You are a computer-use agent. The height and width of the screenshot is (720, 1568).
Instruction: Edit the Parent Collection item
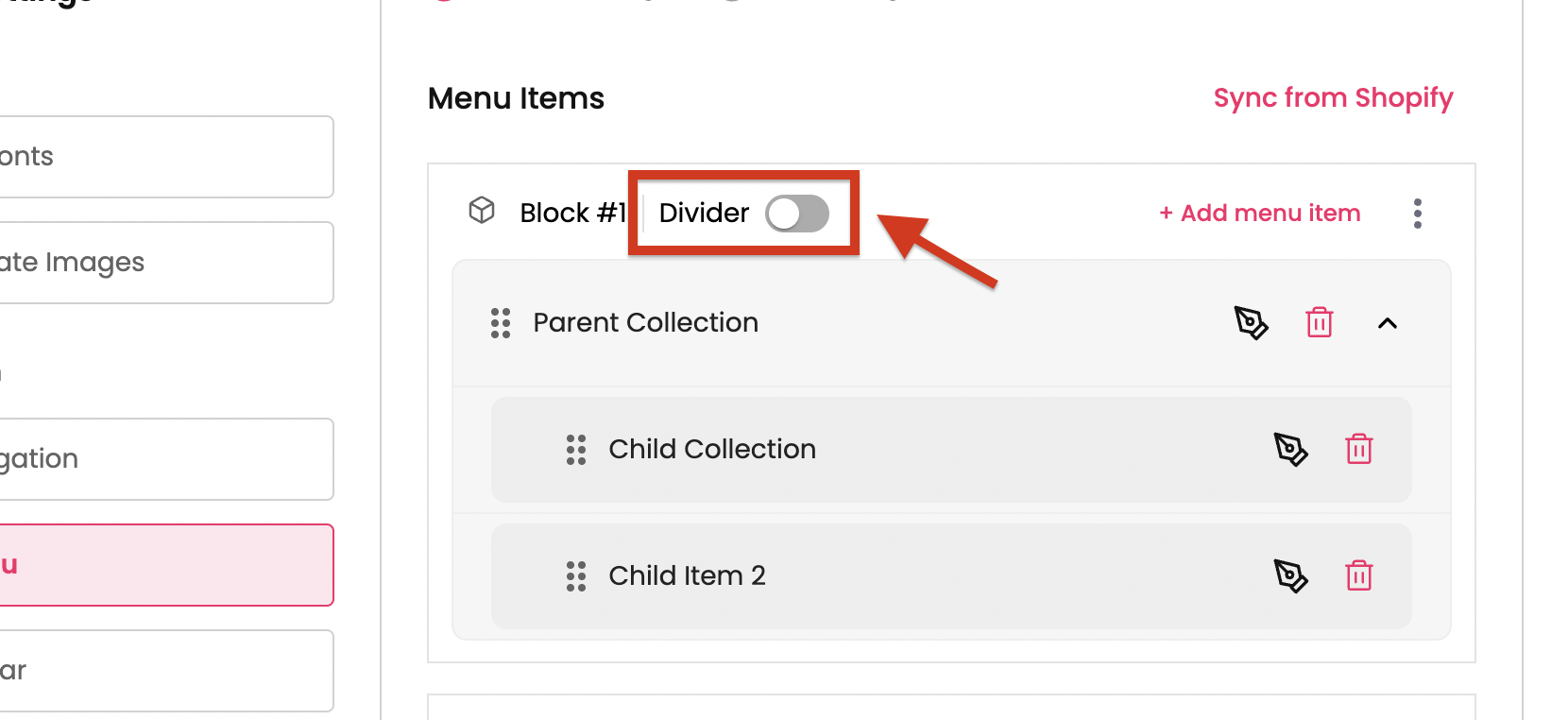click(x=1252, y=323)
